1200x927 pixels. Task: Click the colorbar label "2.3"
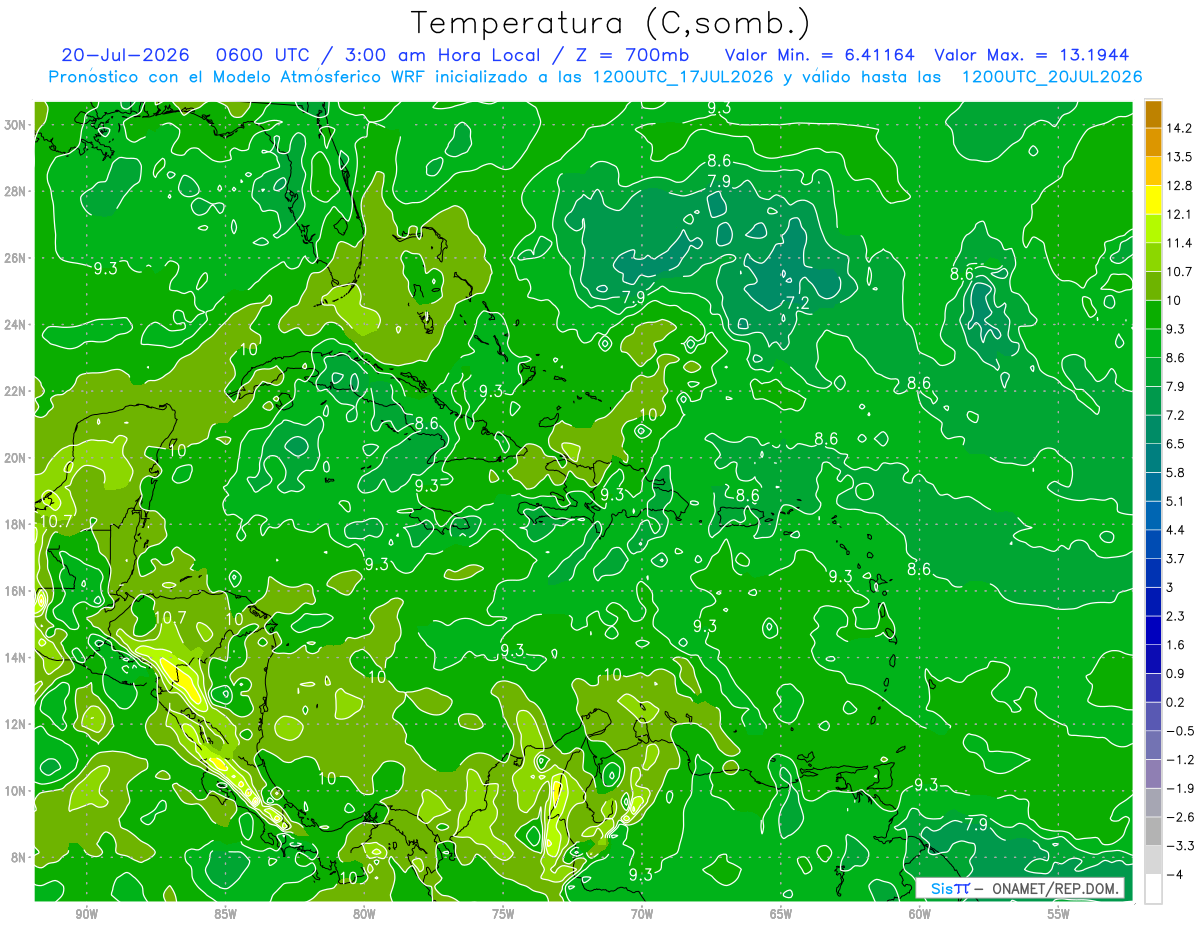(x=1176, y=616)
